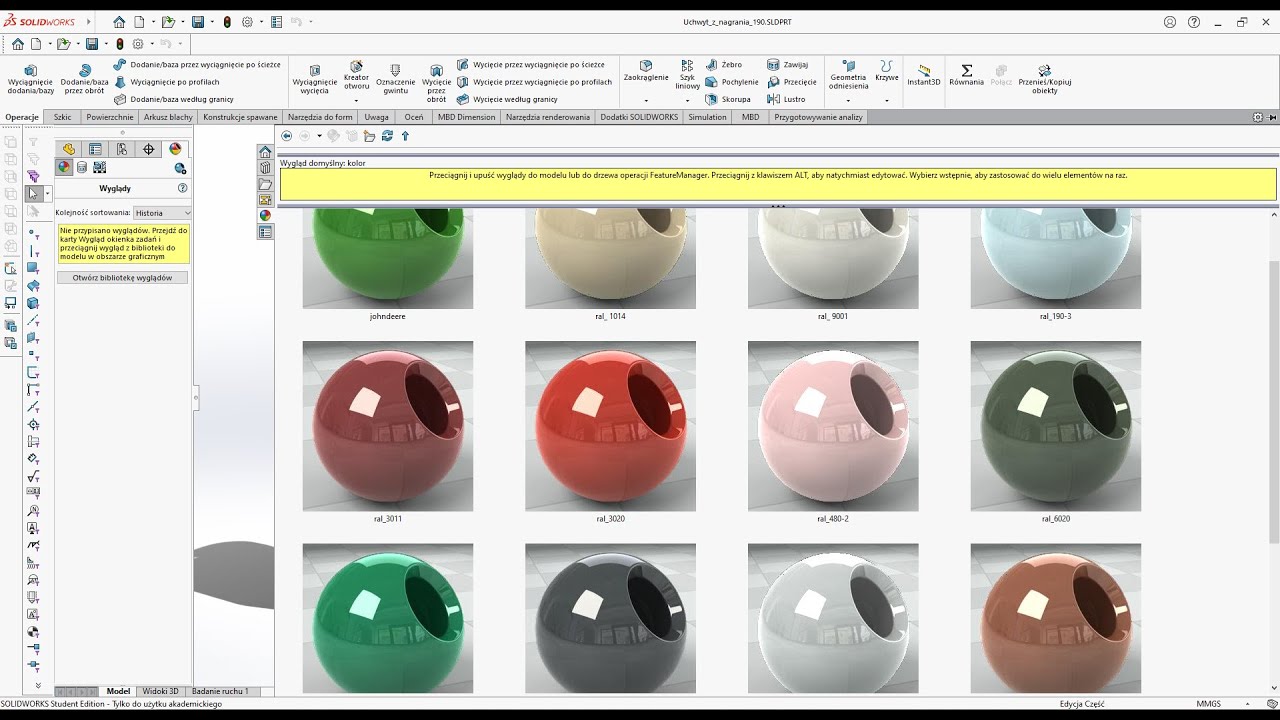Click Przenieś/Kopiuj obiekty tool
The height and width of the screenshot is (720, 1280).
click(x=1044, y=79)
